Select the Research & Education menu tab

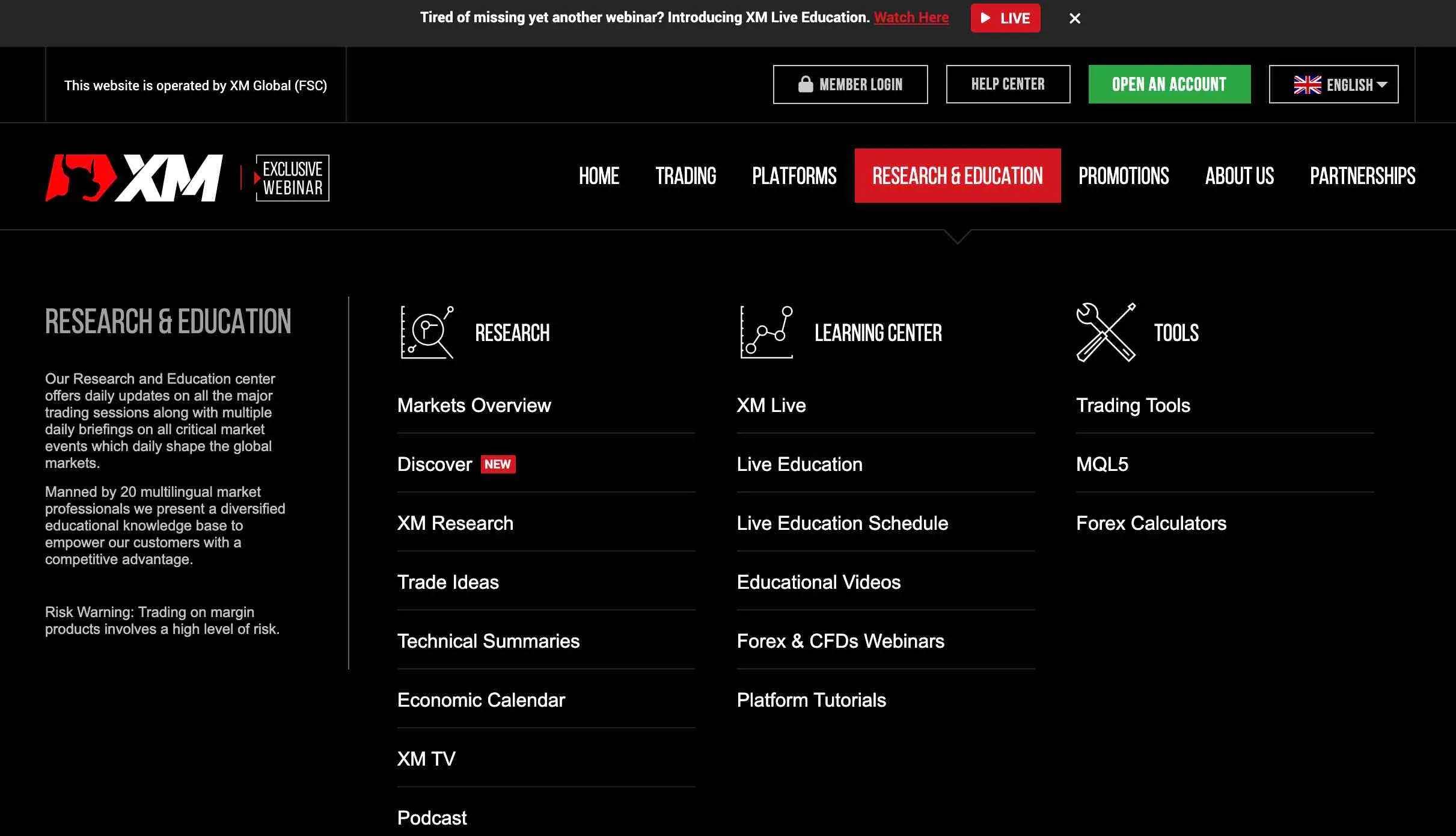pos(958,176)
